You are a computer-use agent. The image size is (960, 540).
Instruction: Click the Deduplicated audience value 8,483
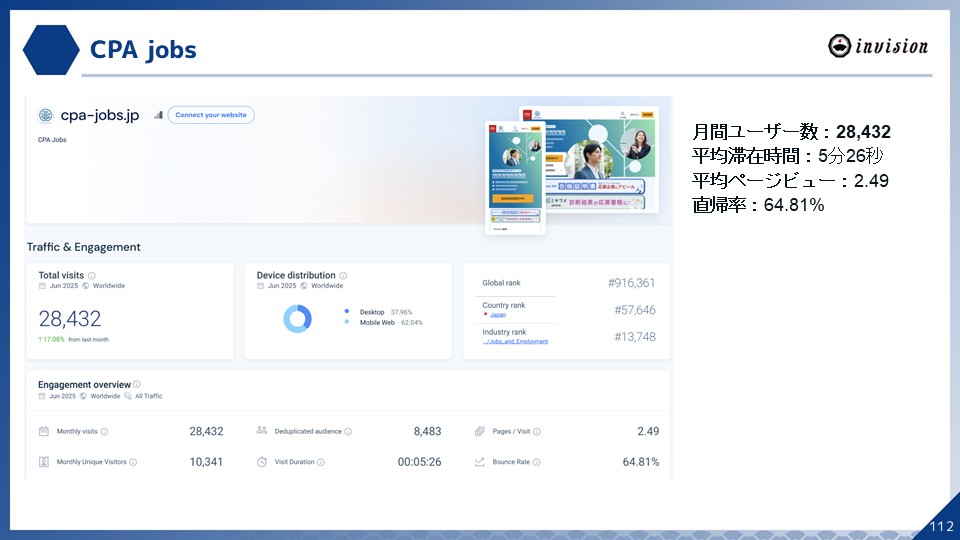[427, 431]
